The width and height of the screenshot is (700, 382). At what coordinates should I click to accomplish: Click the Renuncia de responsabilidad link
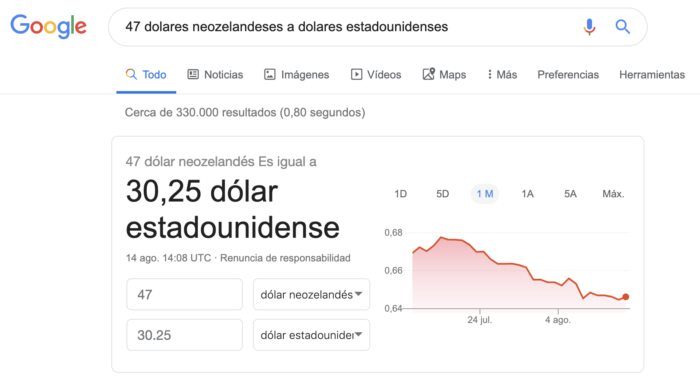click(285, 258)
